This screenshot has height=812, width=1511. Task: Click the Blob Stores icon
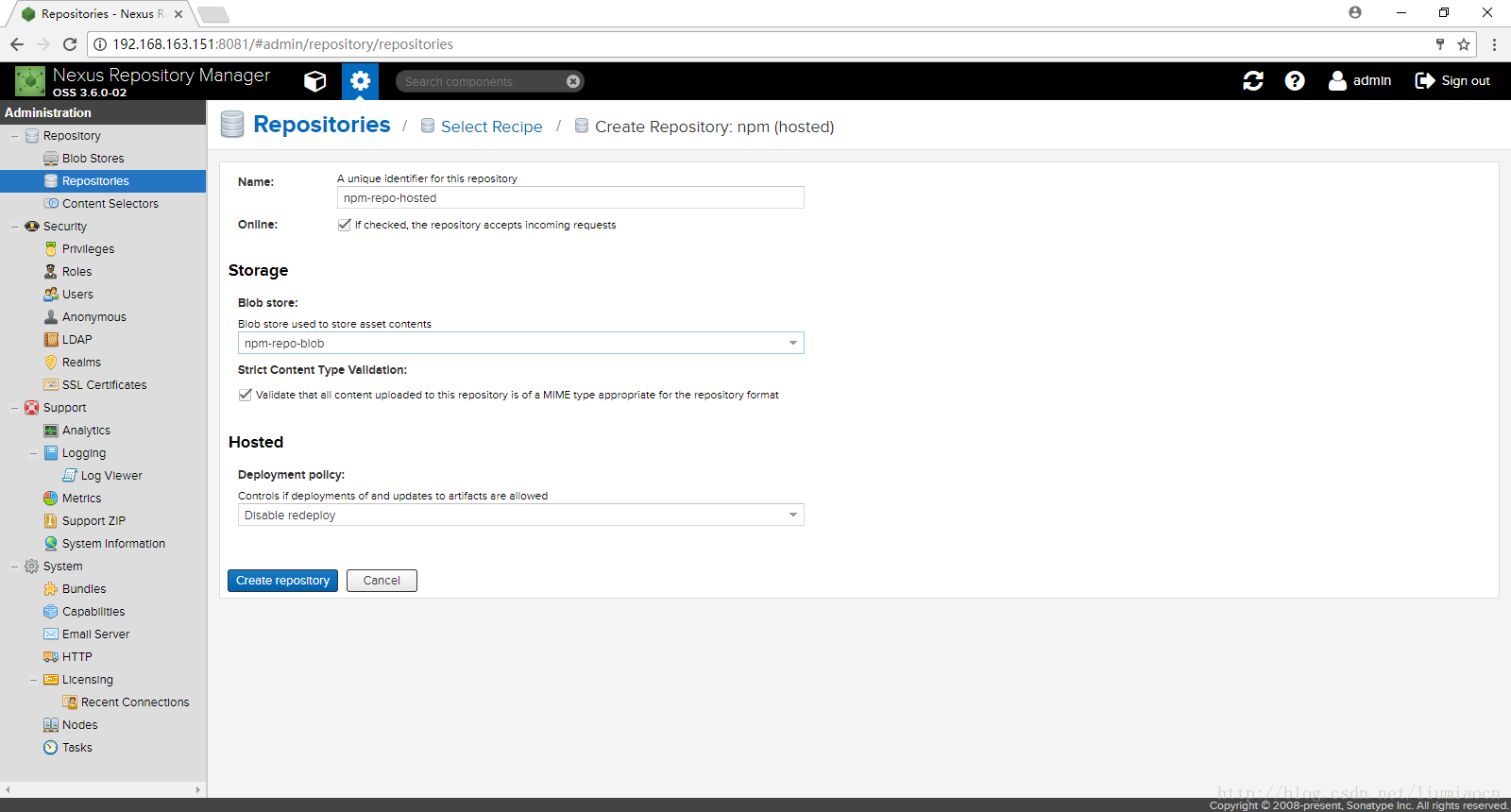51,159
